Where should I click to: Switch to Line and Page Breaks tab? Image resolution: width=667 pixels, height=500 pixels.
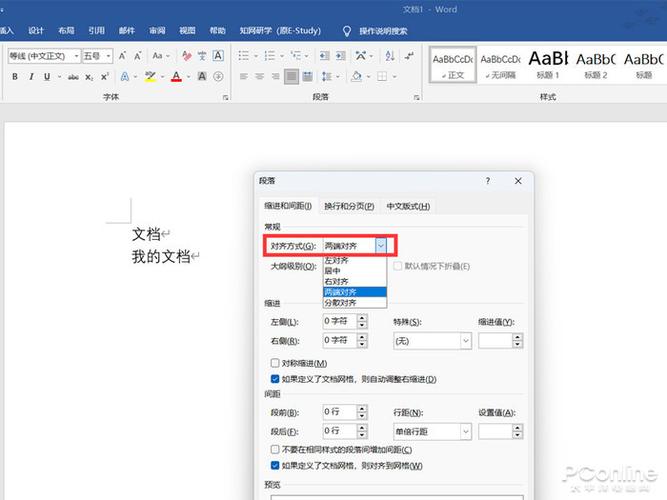click(349, 206)
